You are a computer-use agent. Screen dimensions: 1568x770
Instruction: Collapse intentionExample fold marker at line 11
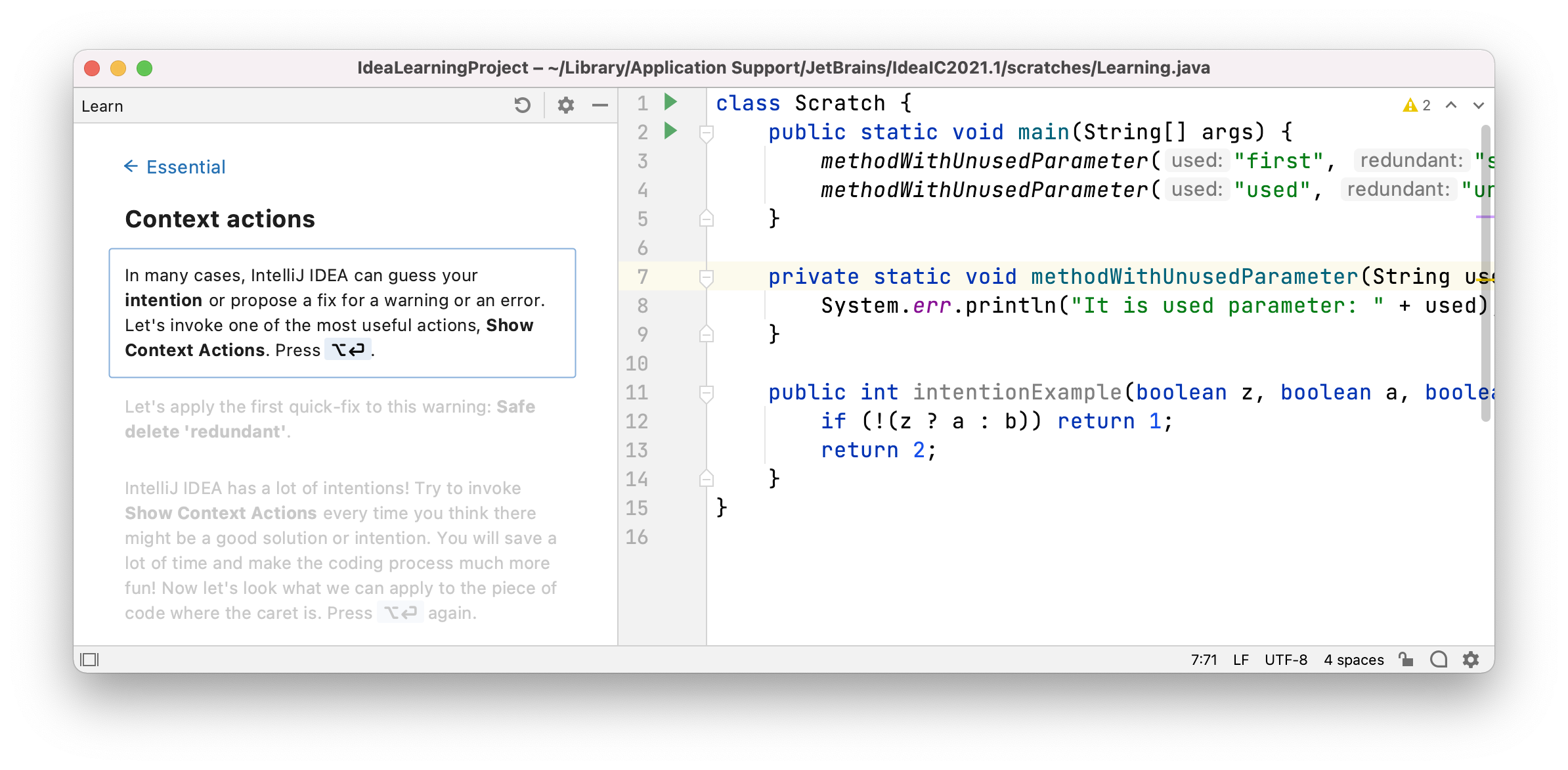tap(707, 394)
